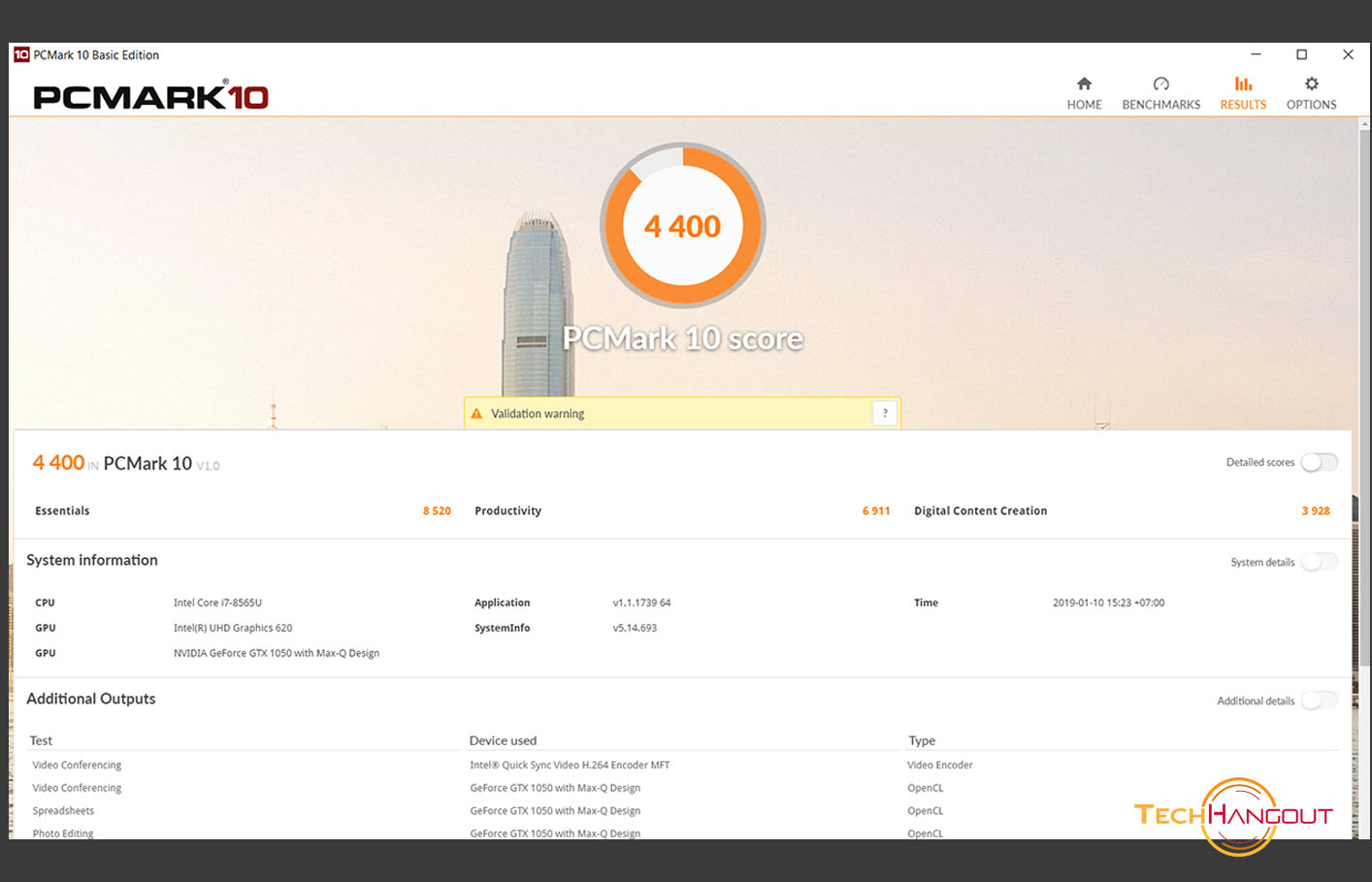Click the Intel(R) UHD Graphics 620 value
1372x882 pixels.
coord(233,628)
